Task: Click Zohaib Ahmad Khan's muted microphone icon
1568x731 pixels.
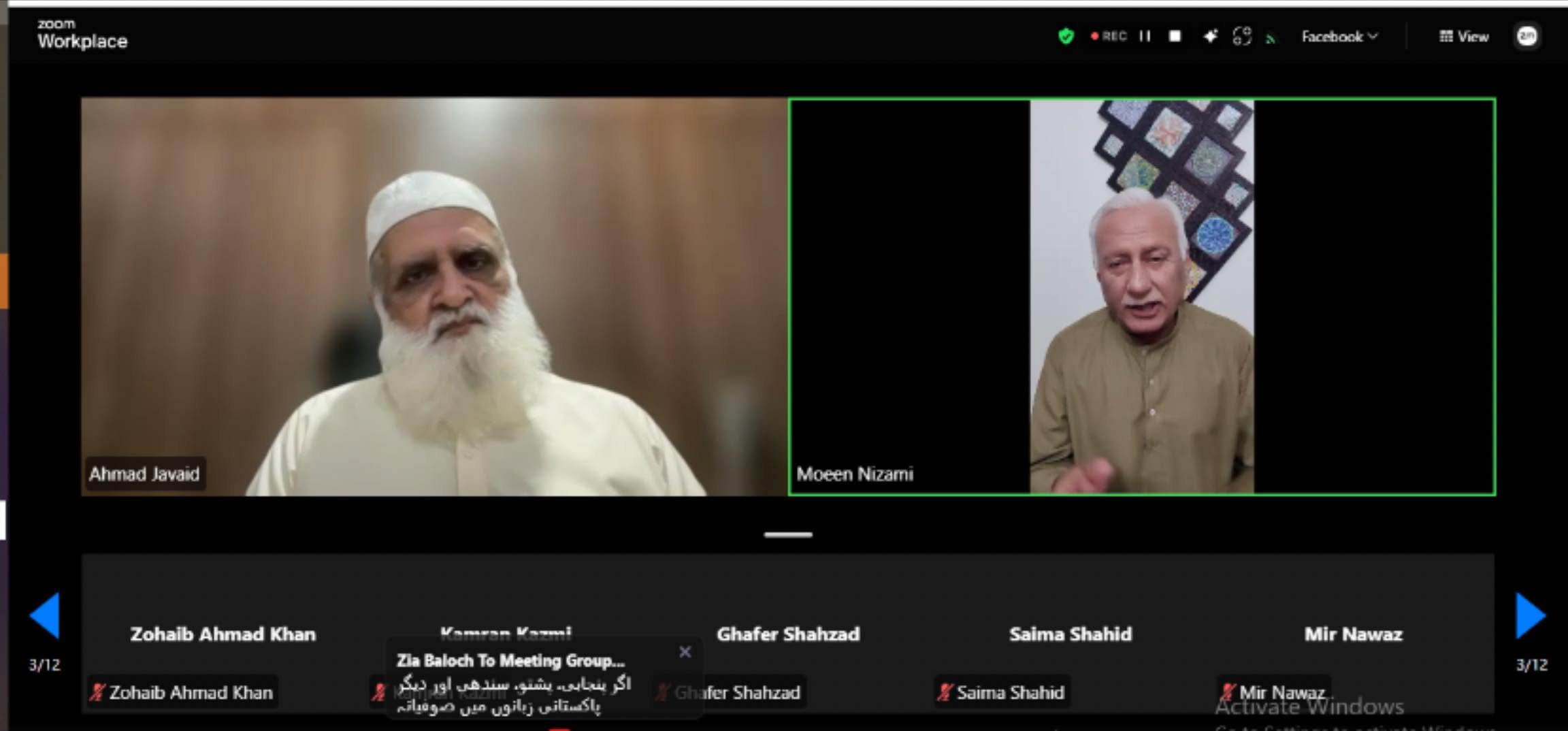Action: 97,692
